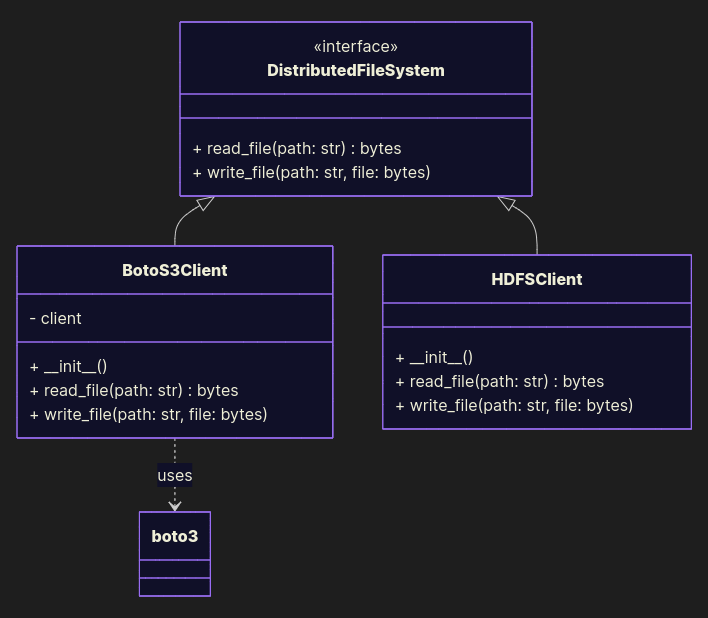Select write_file method in HDFSClient
Viewport: 708px width, 618px height.
point(514,405)
